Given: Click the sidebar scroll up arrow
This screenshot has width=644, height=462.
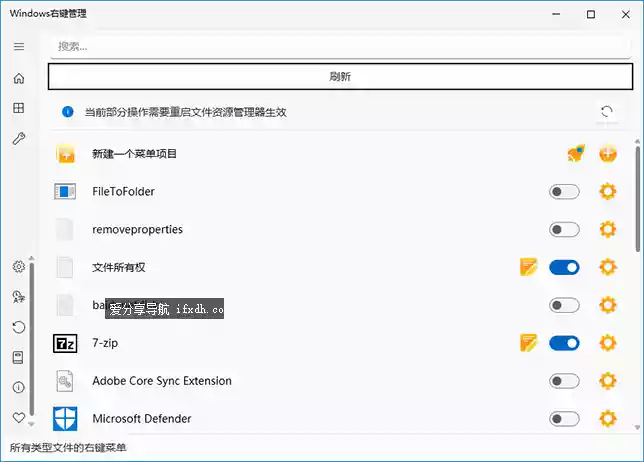Looking at the screenshot, I should click(x=32, y=258).
